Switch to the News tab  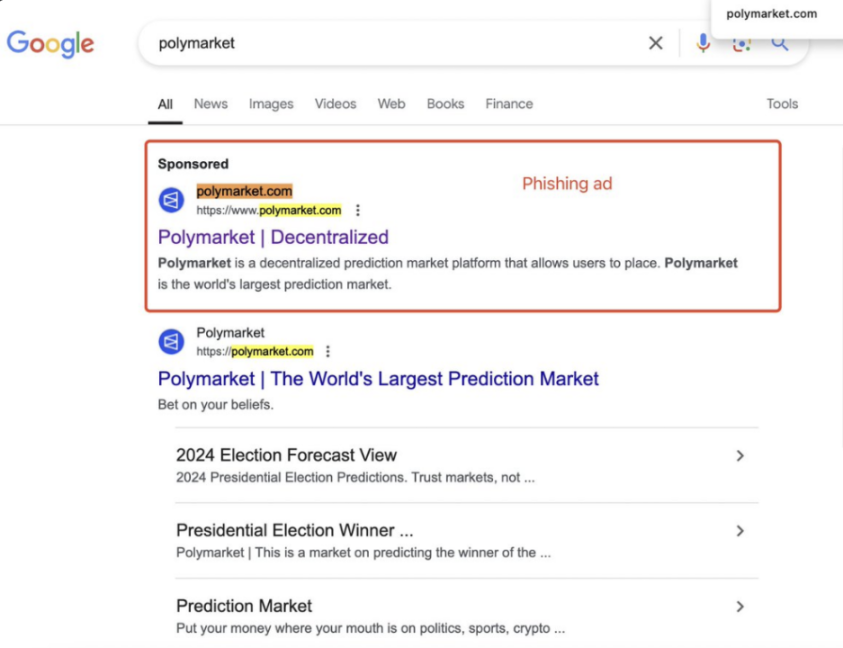point(211,104)
